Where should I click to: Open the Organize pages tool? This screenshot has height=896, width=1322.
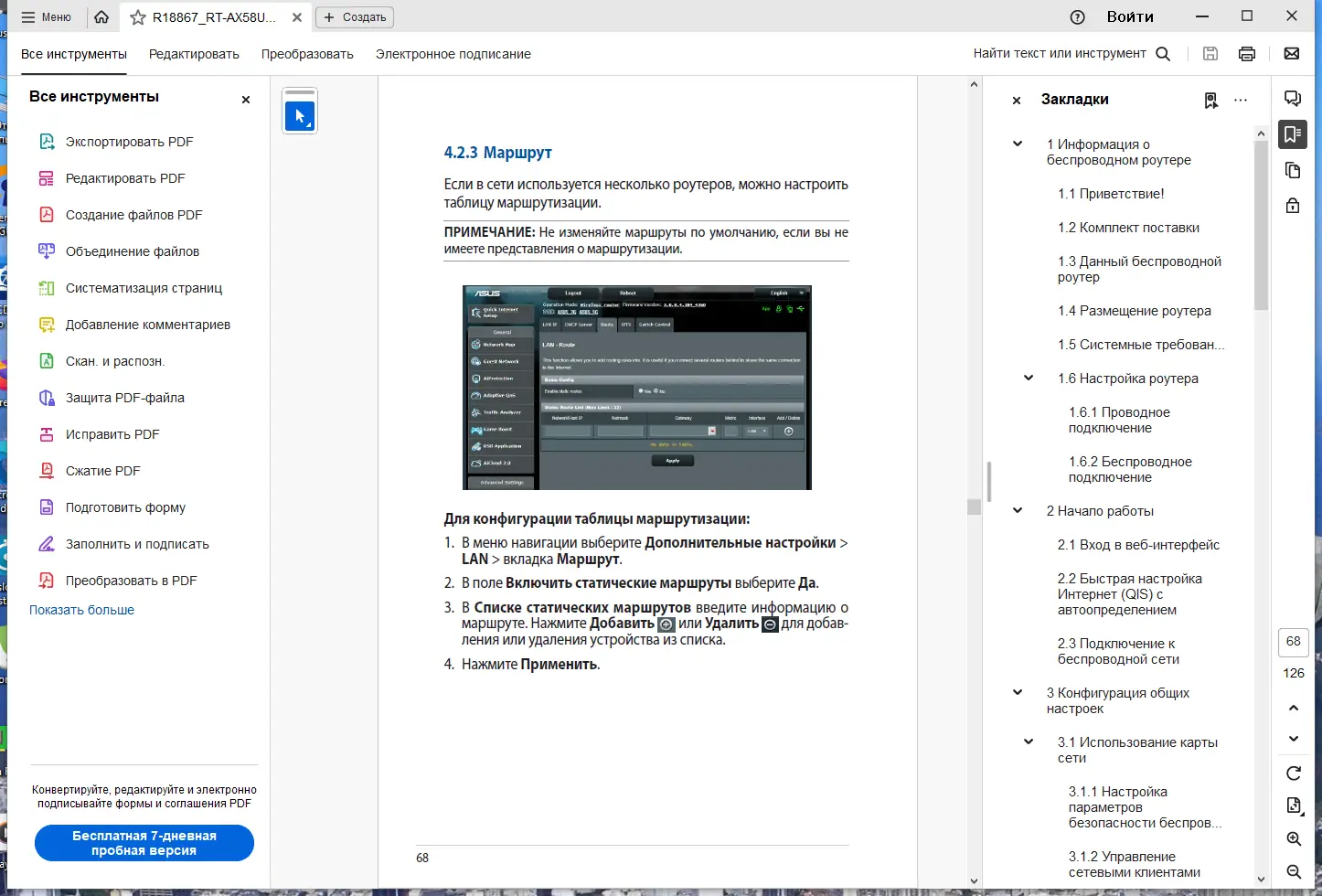130,288
